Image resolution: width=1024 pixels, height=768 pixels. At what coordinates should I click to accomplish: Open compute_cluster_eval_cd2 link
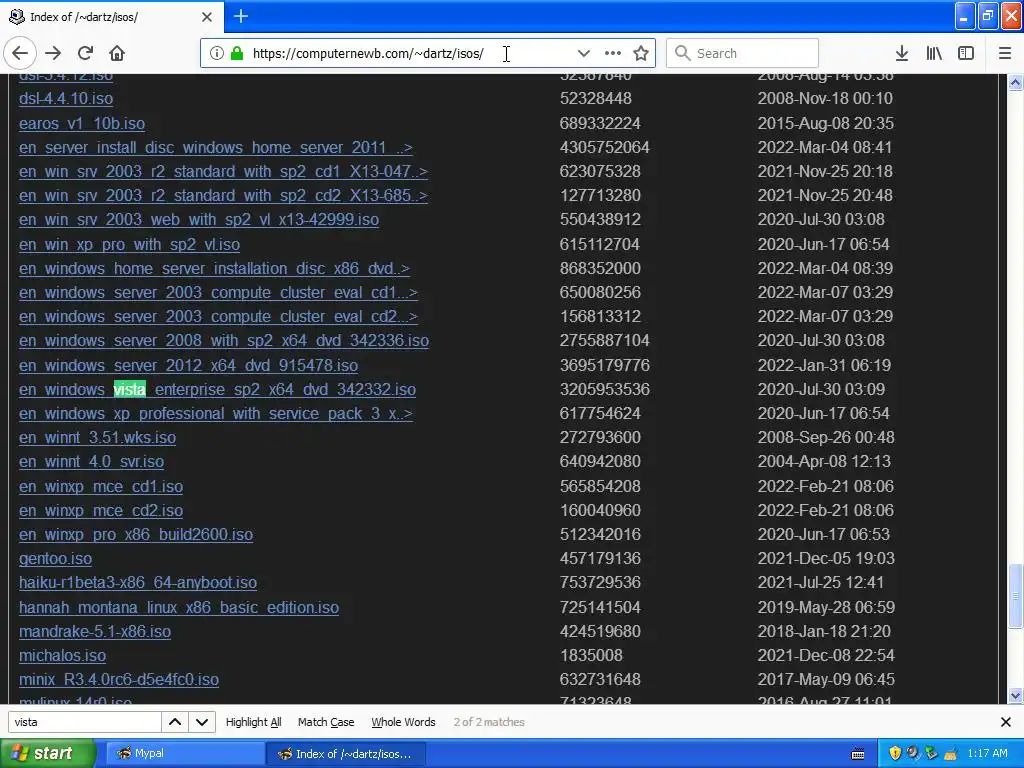(x=218, y=317)
